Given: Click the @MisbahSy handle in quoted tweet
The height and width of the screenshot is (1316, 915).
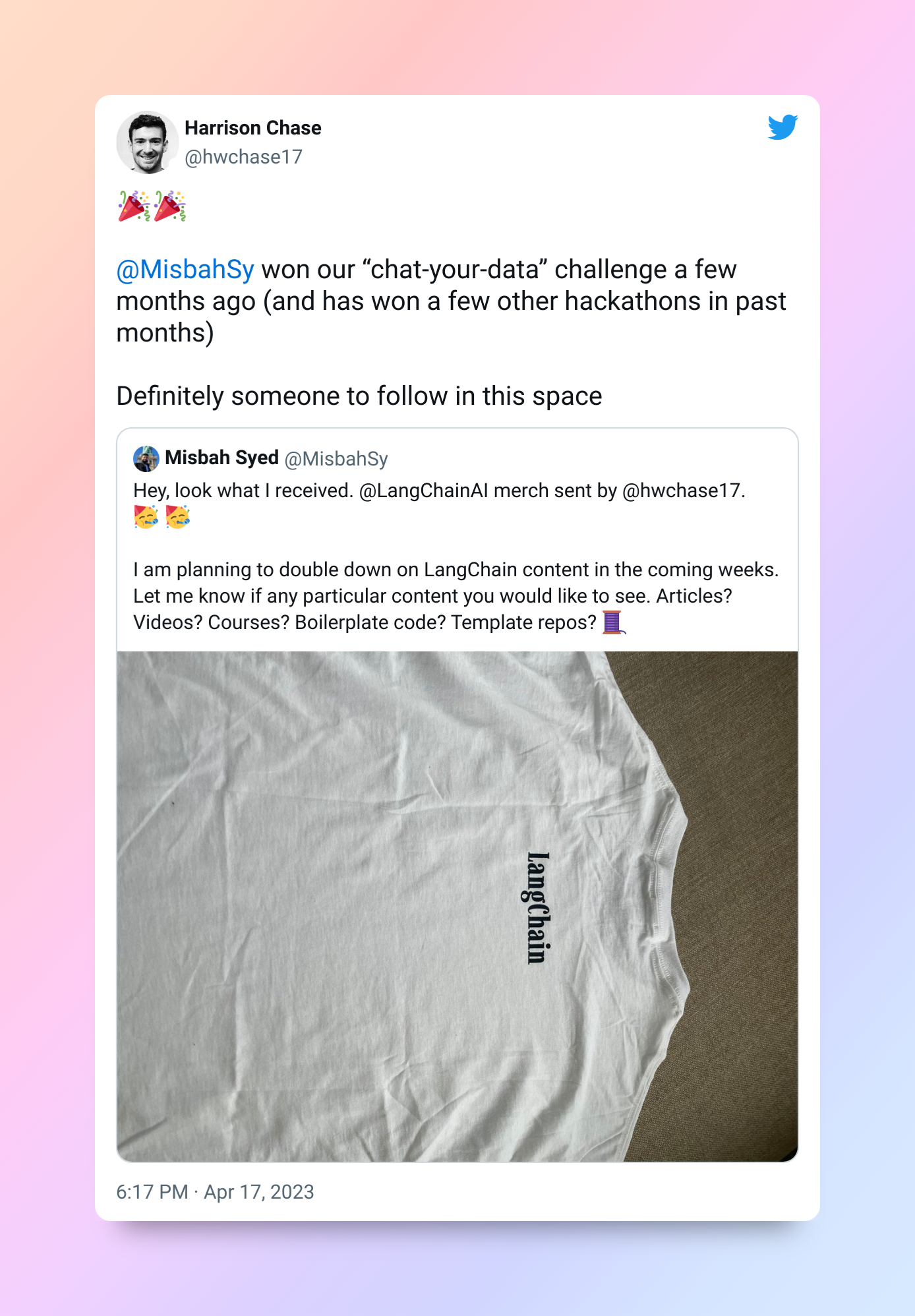Looking at the screenshot, I should pyautogui.click(x=336, y=458).
